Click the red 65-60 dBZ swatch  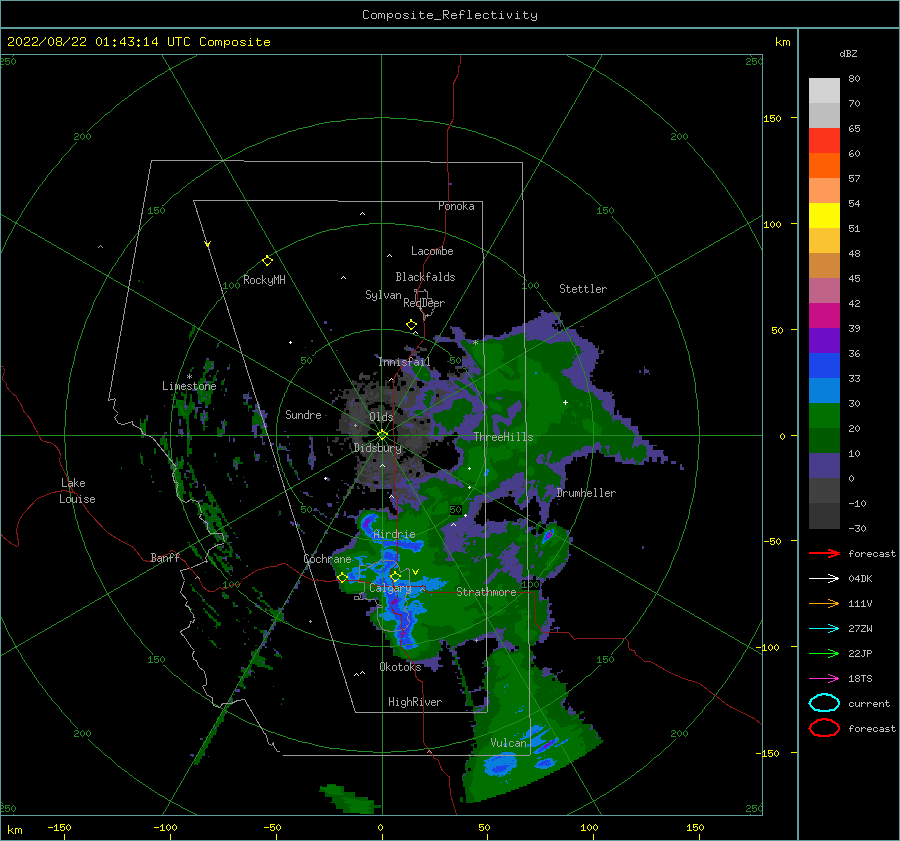(x=824, y=141)
